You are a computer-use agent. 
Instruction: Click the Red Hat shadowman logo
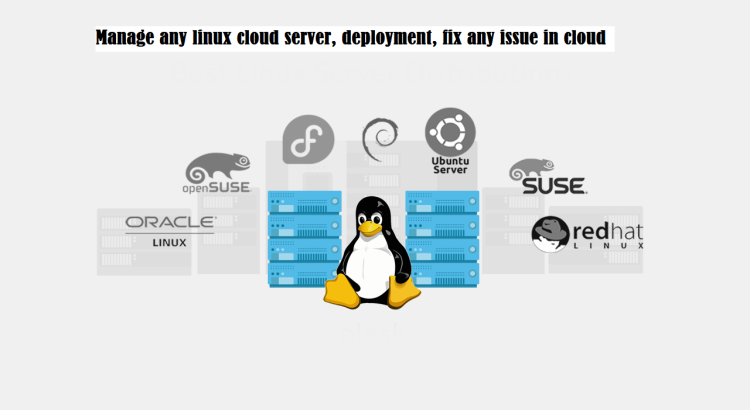point(551,234)
